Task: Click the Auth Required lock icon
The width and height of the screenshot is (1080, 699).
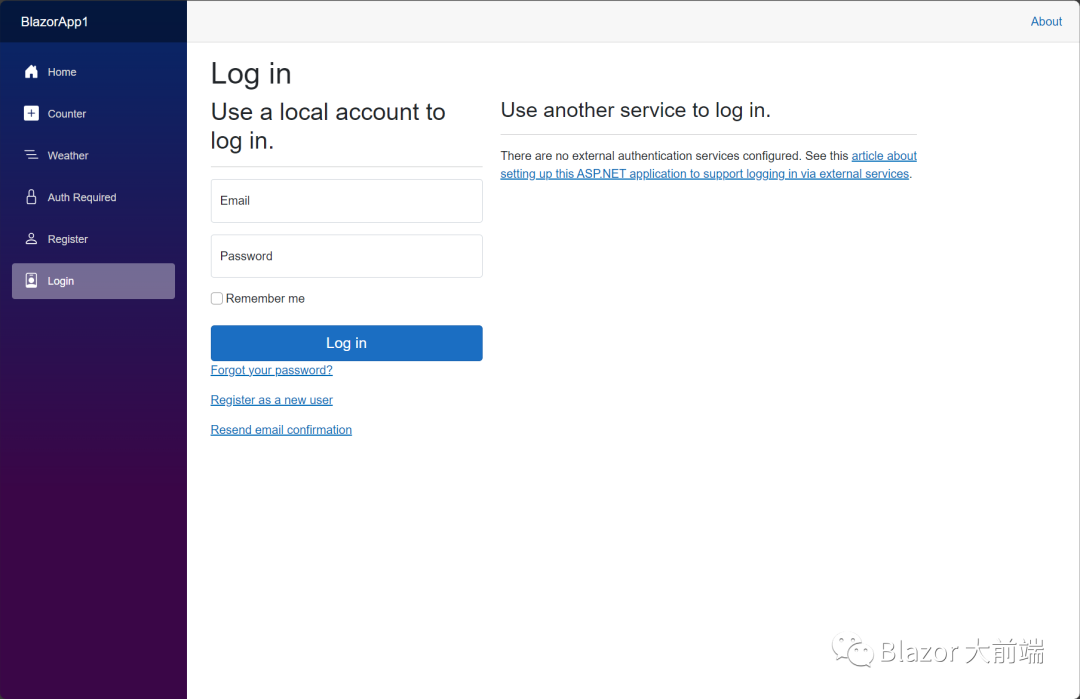Action: [x=31, y=198]
